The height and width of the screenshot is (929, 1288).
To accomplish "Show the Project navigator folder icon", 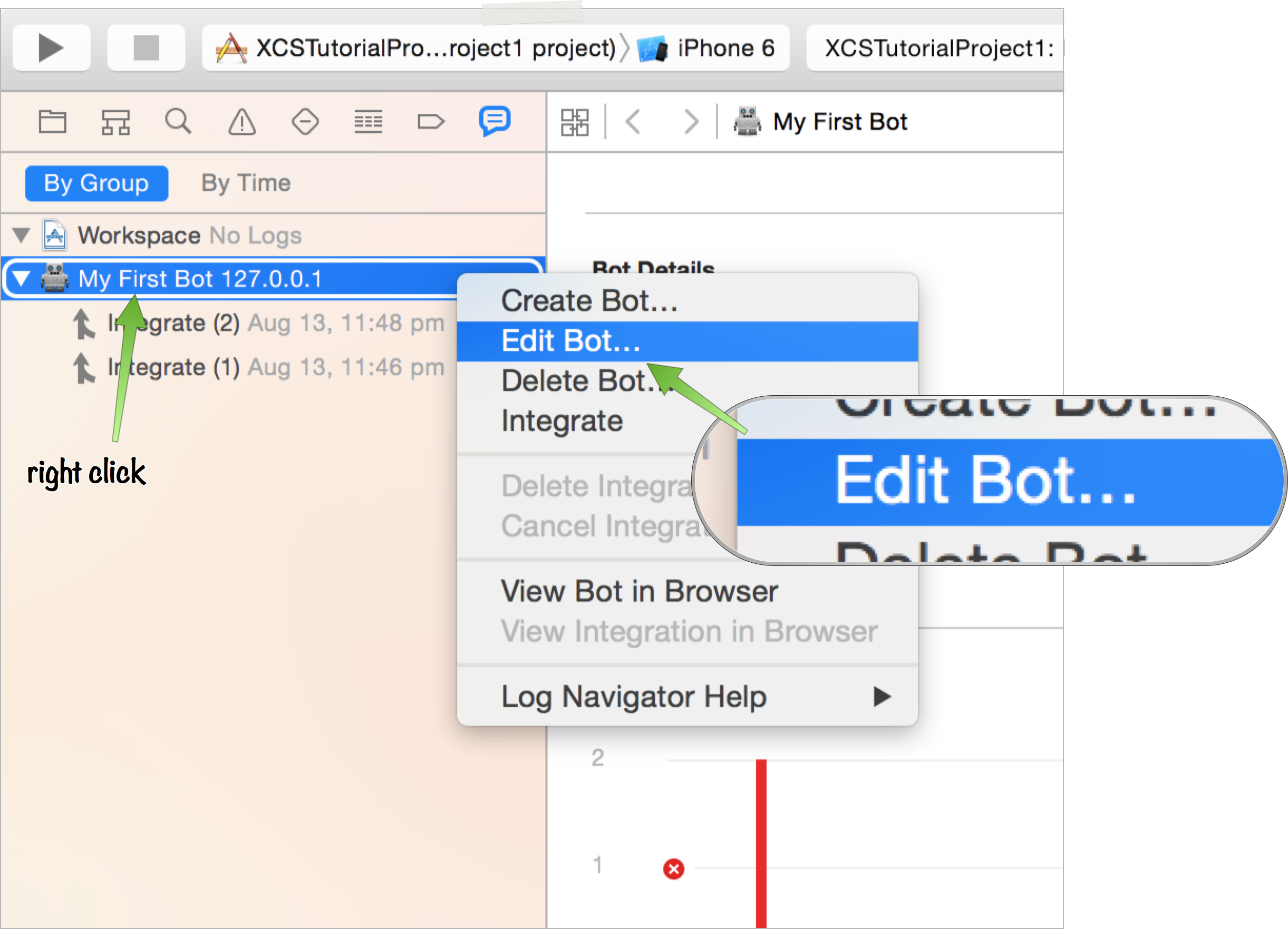I will point(52,121).
